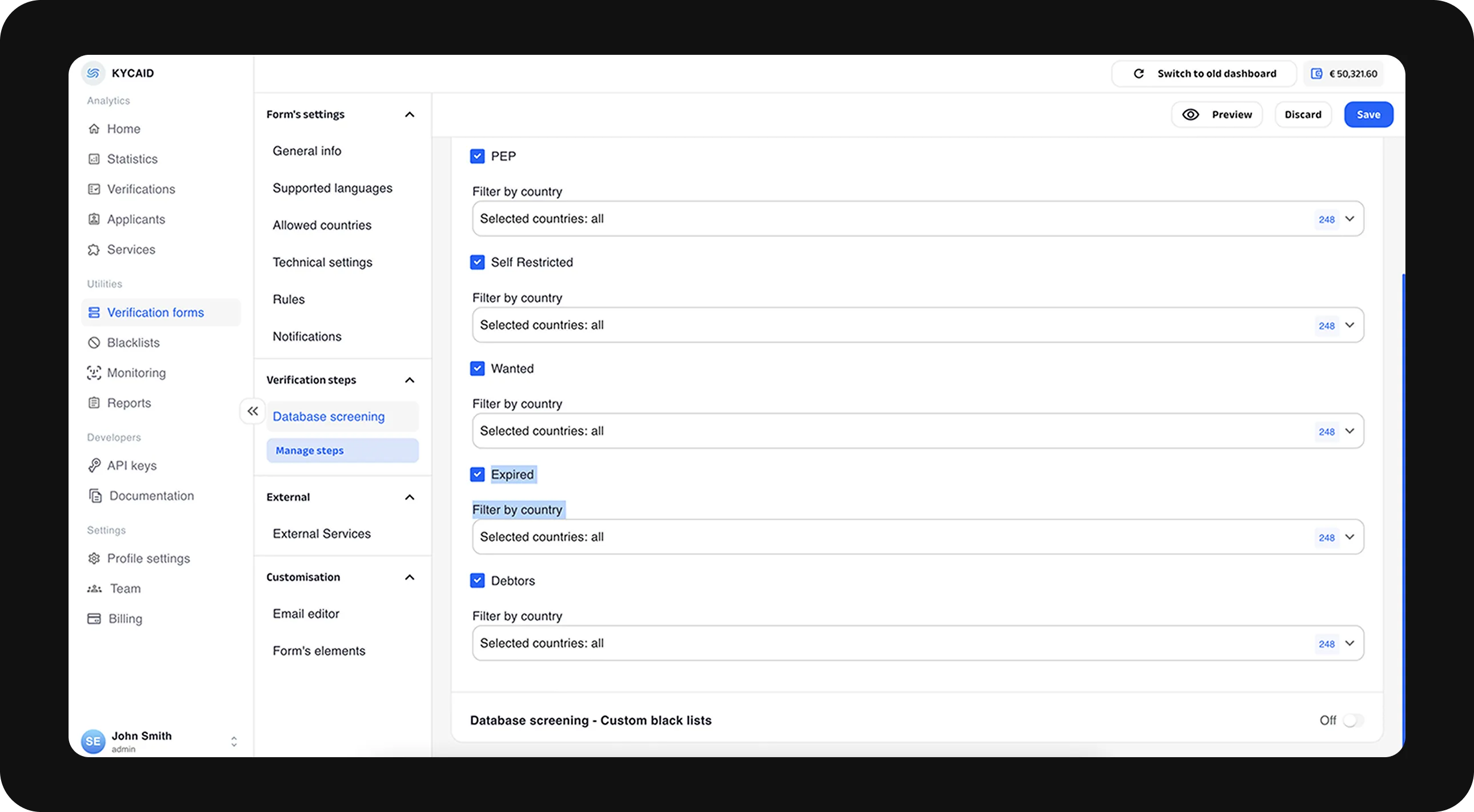Click the Billing card icon

tap(94, 619)
